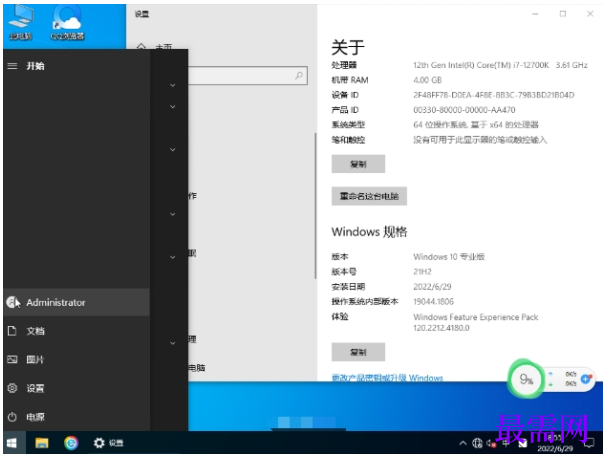Screen dimensions: 607x460
Task: Close the Settings window
Action: click(590, 14)
